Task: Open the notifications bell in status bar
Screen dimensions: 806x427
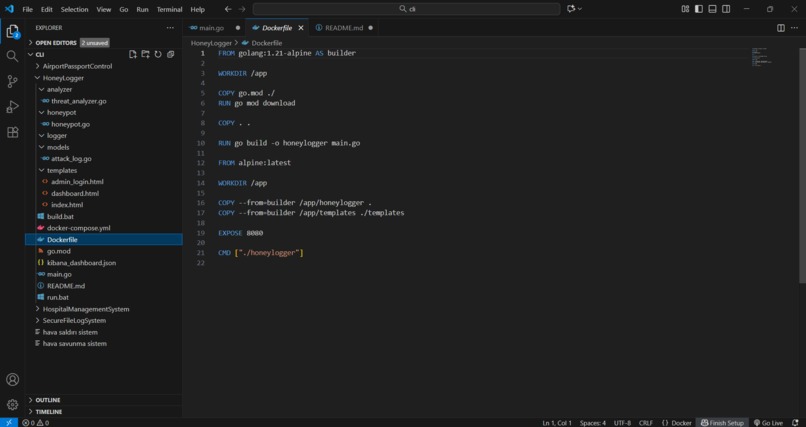Action: pyautogui.click(x=795, y=423)
